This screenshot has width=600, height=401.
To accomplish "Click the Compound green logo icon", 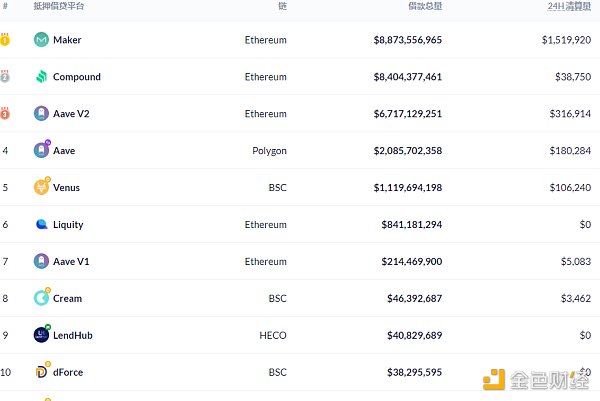I will [x=41, y=77].
